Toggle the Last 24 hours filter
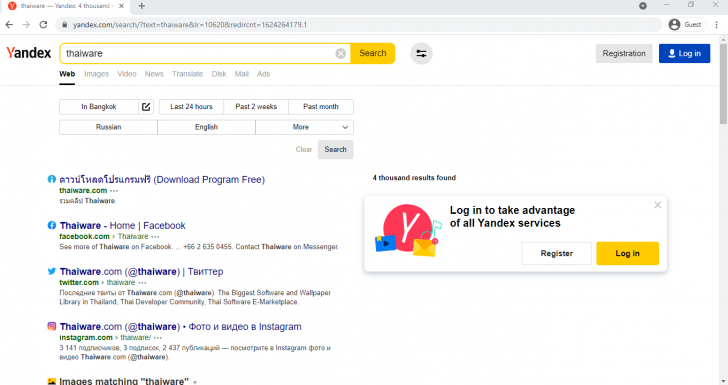 click(x=191, y=107)
